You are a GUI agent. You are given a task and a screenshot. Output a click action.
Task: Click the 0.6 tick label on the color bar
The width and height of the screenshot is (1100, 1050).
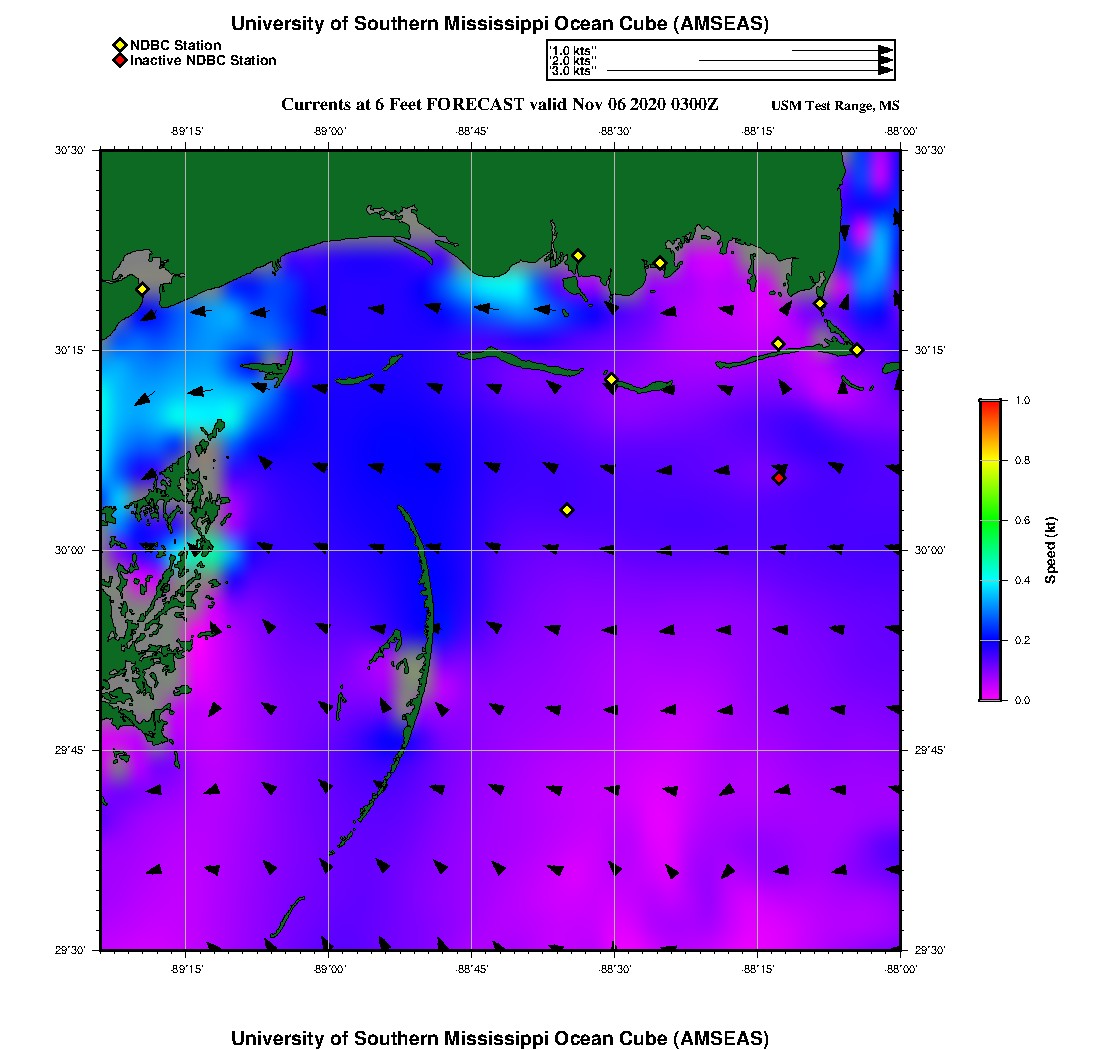pos(1022,520)
